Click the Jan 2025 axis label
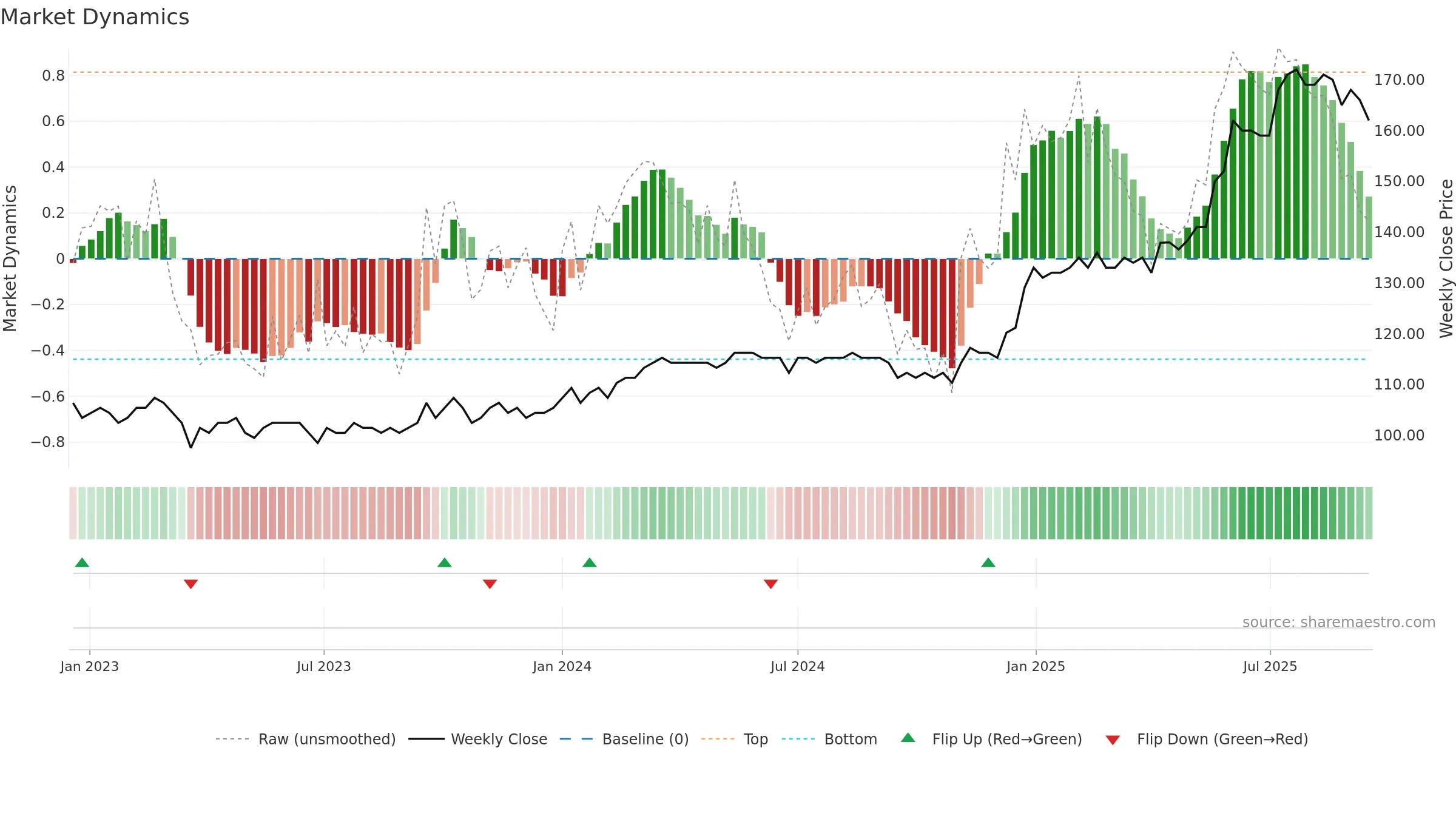 [x=1036, y=666]
